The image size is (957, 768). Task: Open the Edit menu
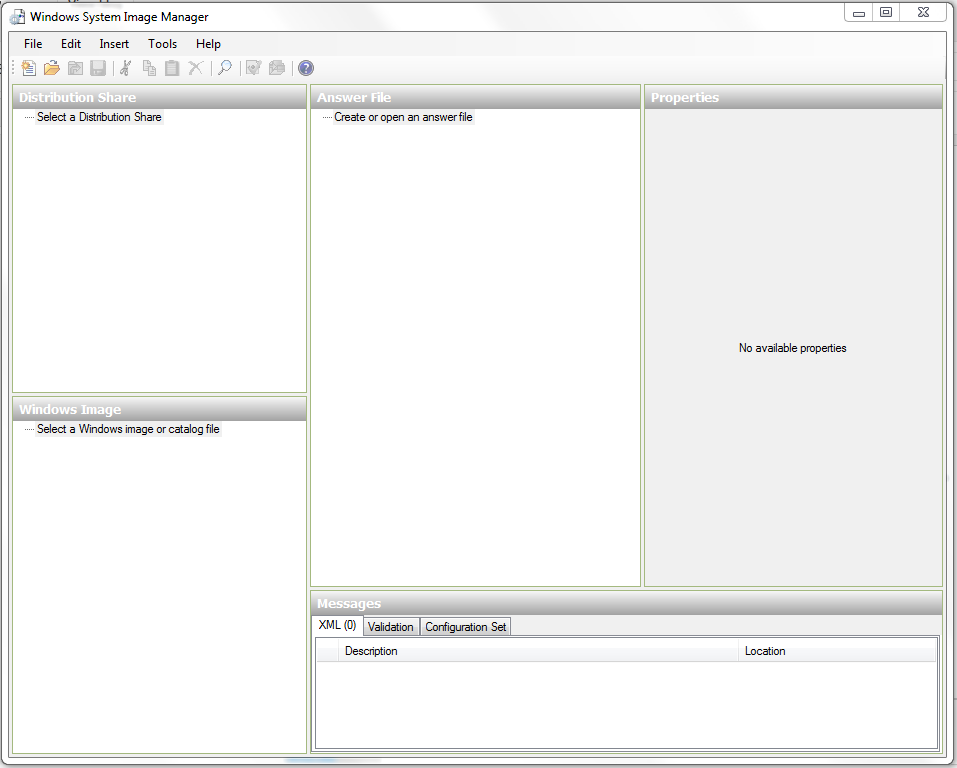coord(71,44)
